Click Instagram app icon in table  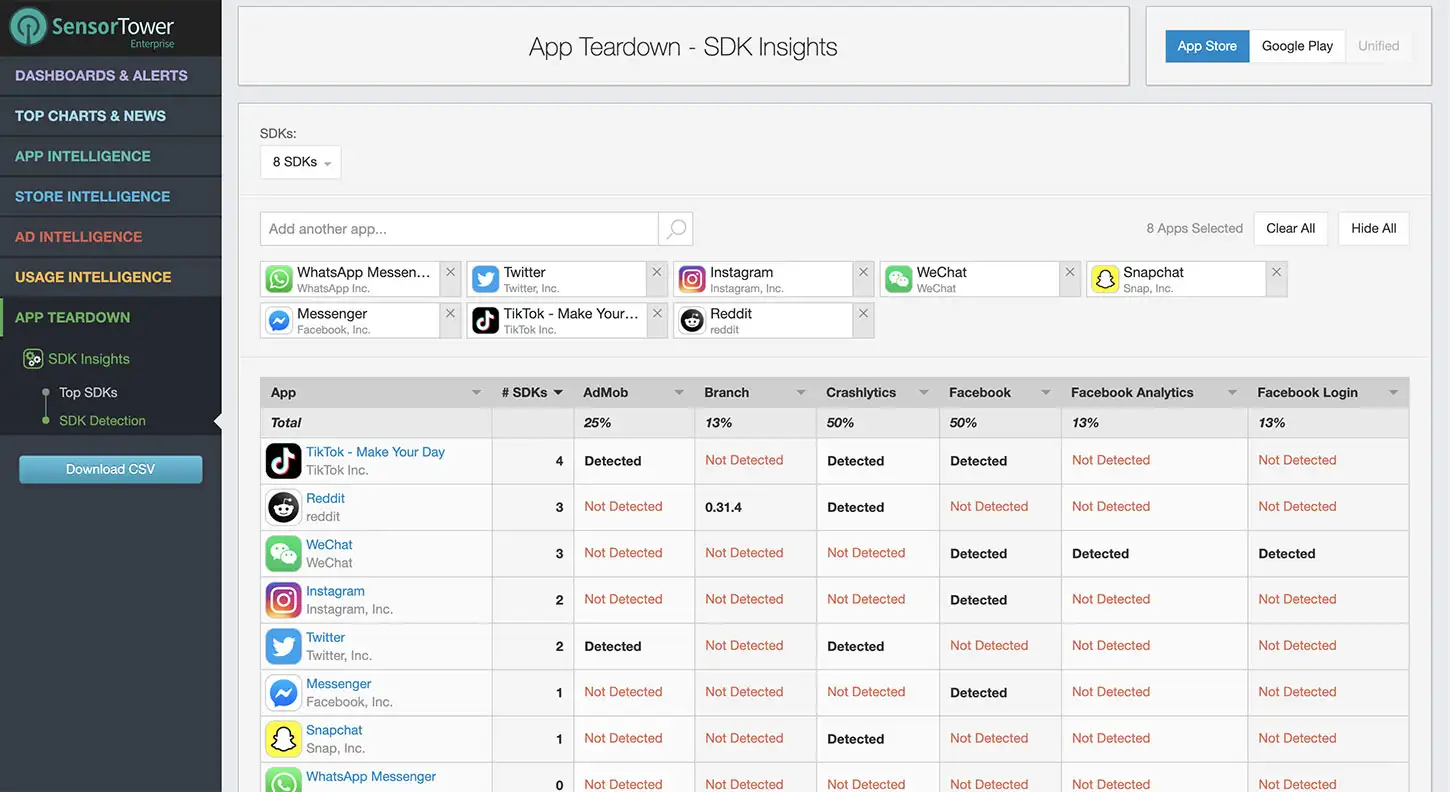point(284,600)
